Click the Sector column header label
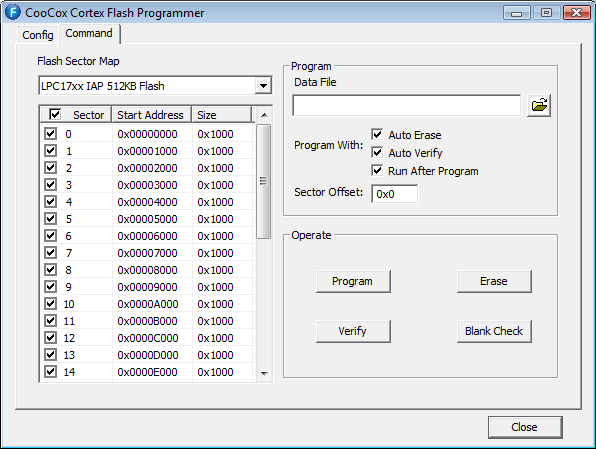The height and width of the screenshot is (449, 596). [89, 115]
